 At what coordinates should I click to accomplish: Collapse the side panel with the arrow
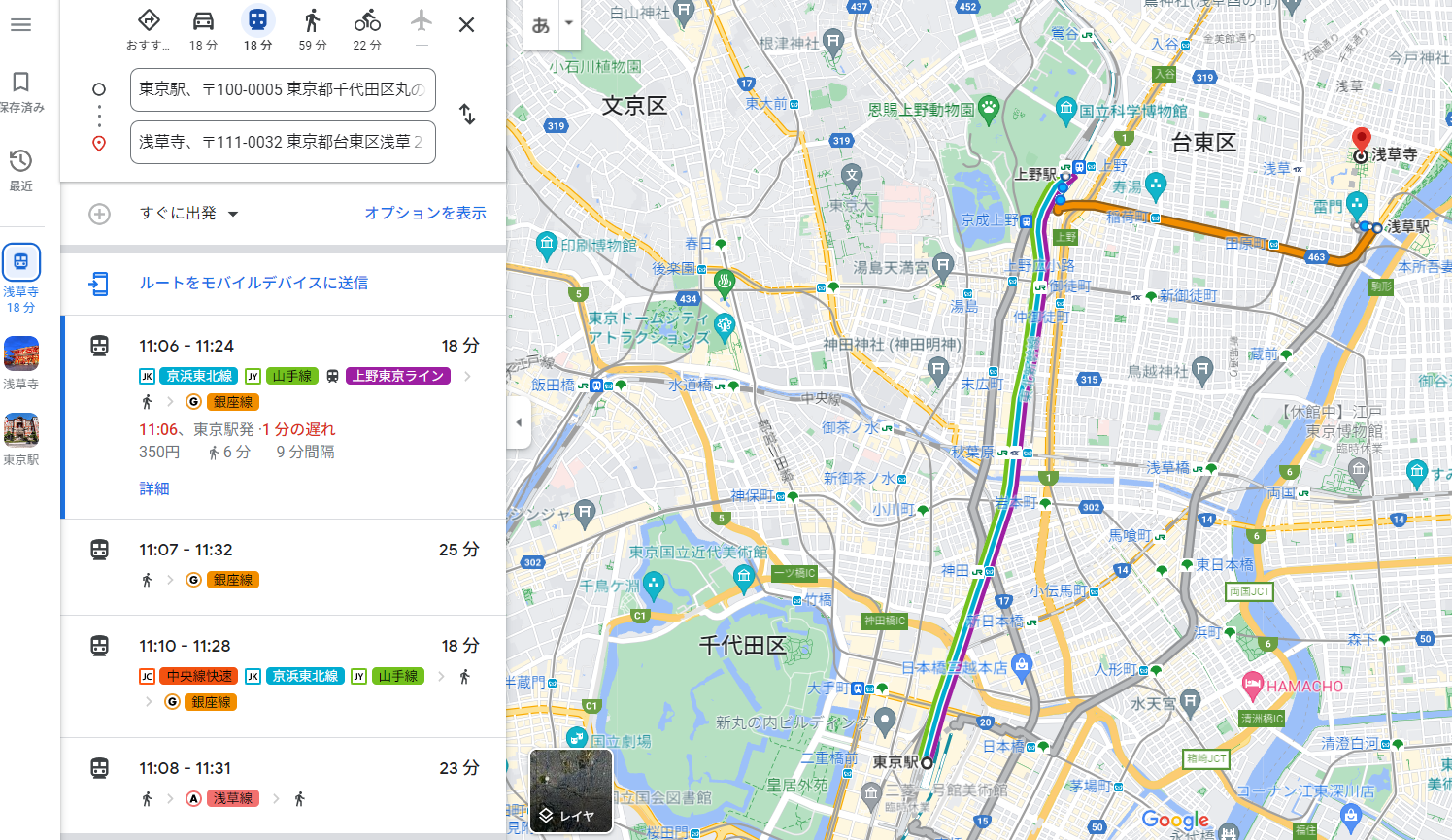pos(519,422)
